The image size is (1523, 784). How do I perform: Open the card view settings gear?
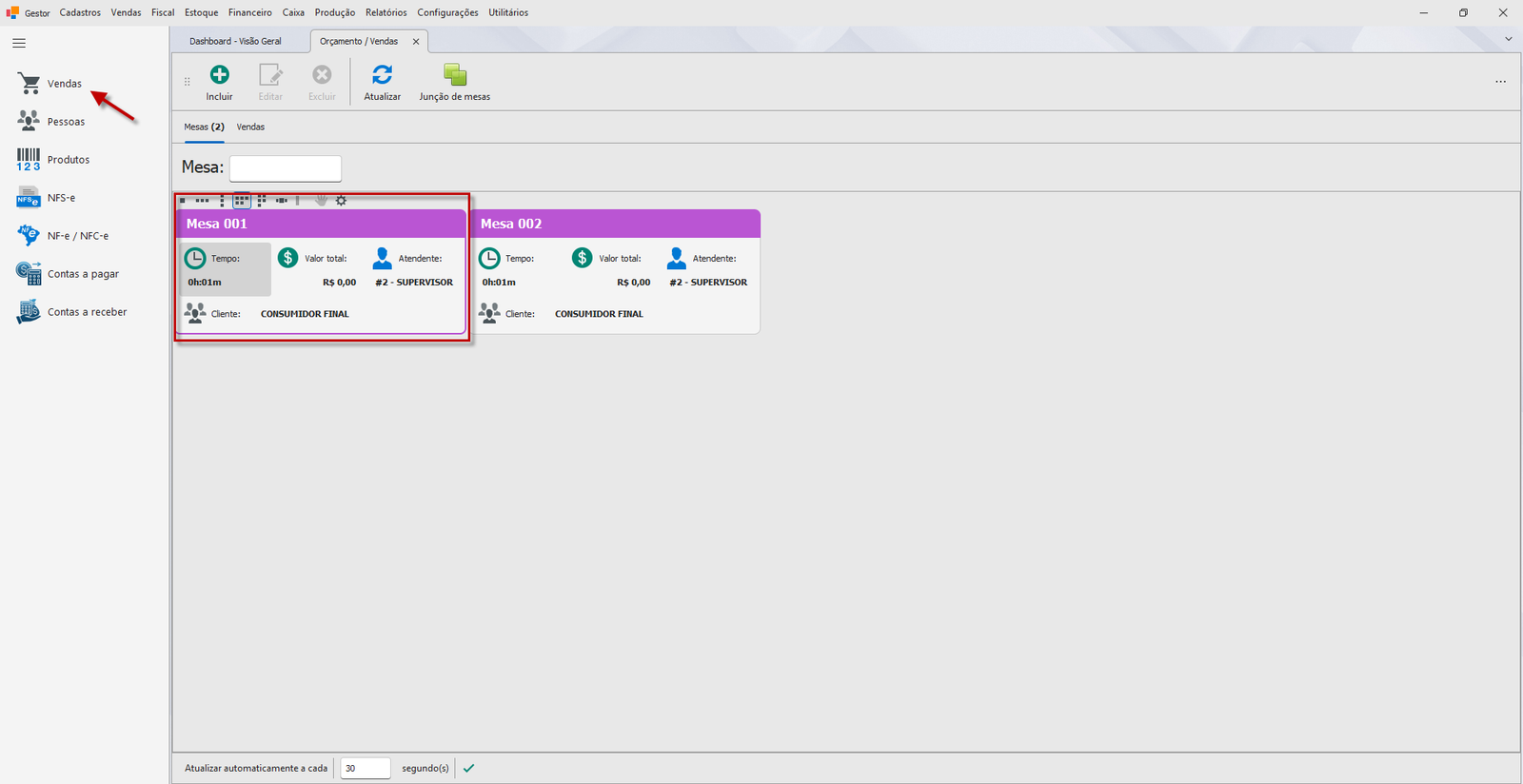point(341,201)
